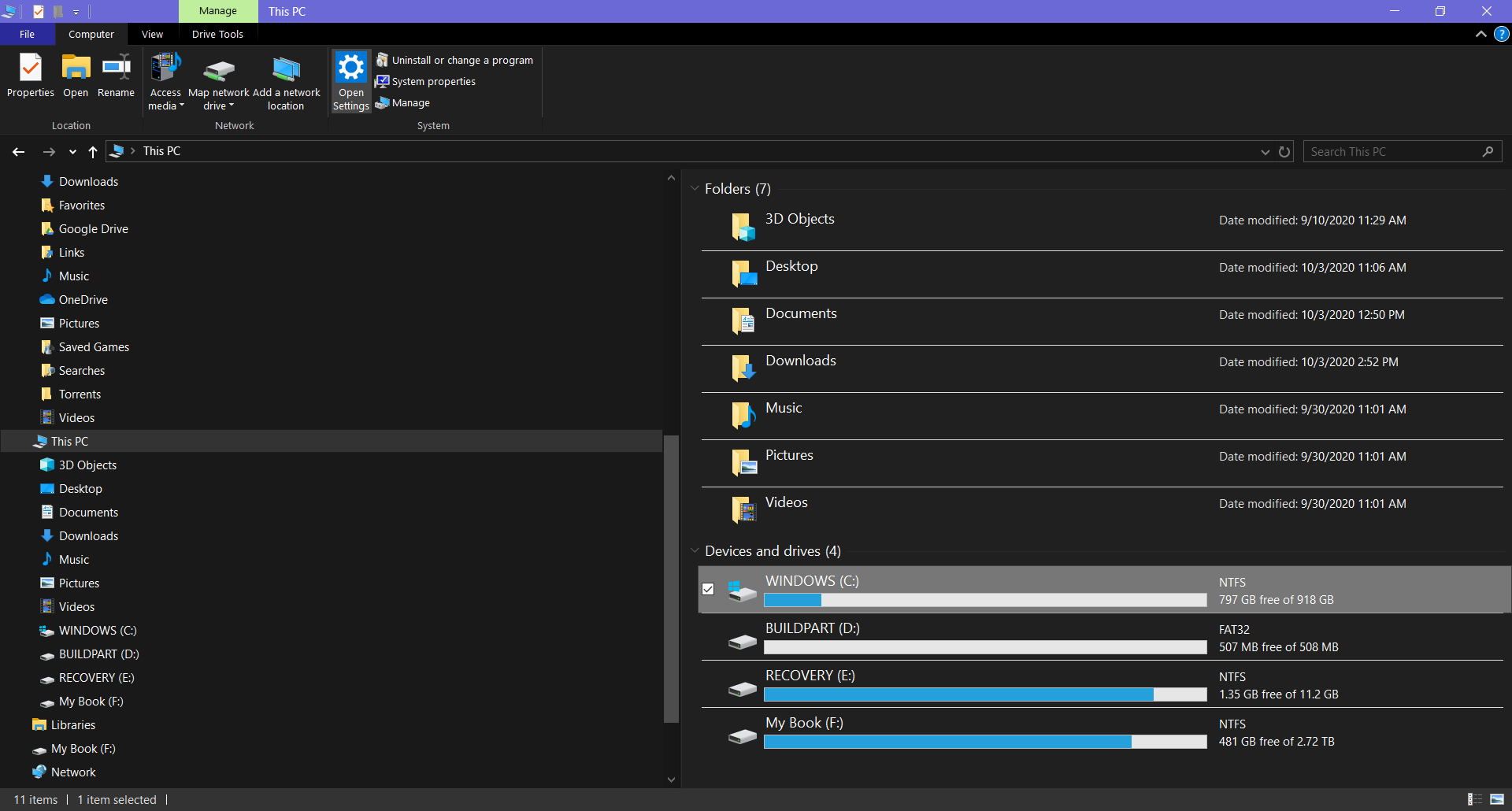Viewport: 1512px width, 811px height.
Task: Open the Access media menu
Action: point(165,82)
